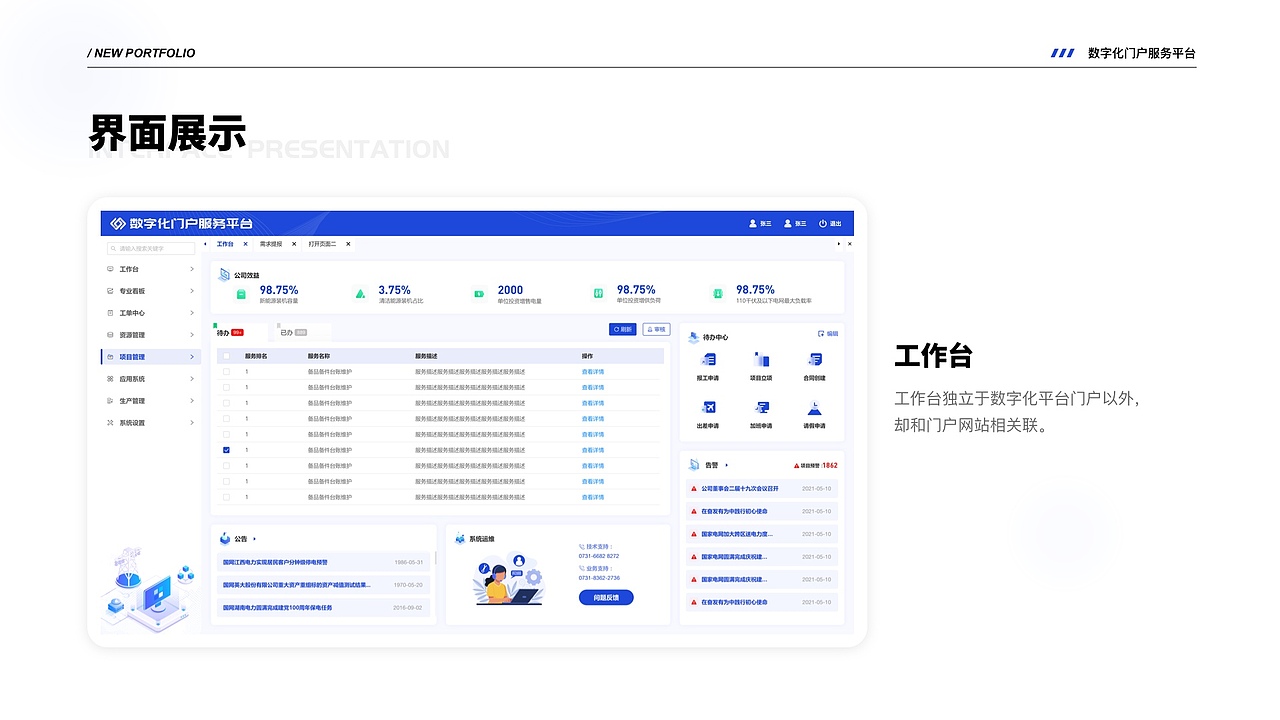Click the 工单中心 sidebar icon
The image size is (1280, 720).
(x=110, y=313)
